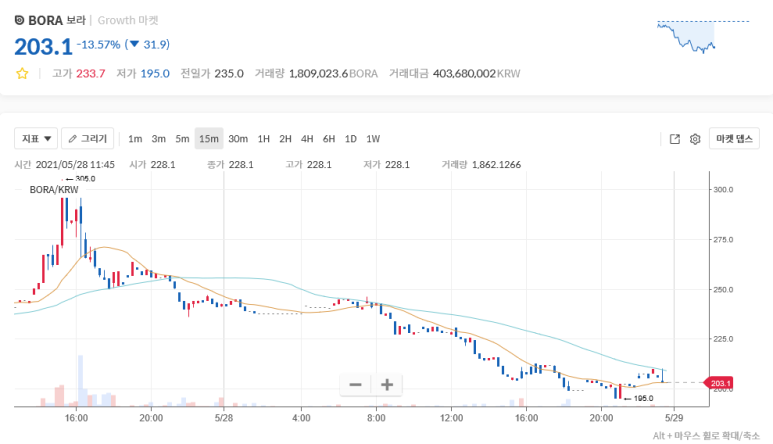Switch chart to 3m interval
The height and width of the screenshot is (444, 773).
pos(159,139)
